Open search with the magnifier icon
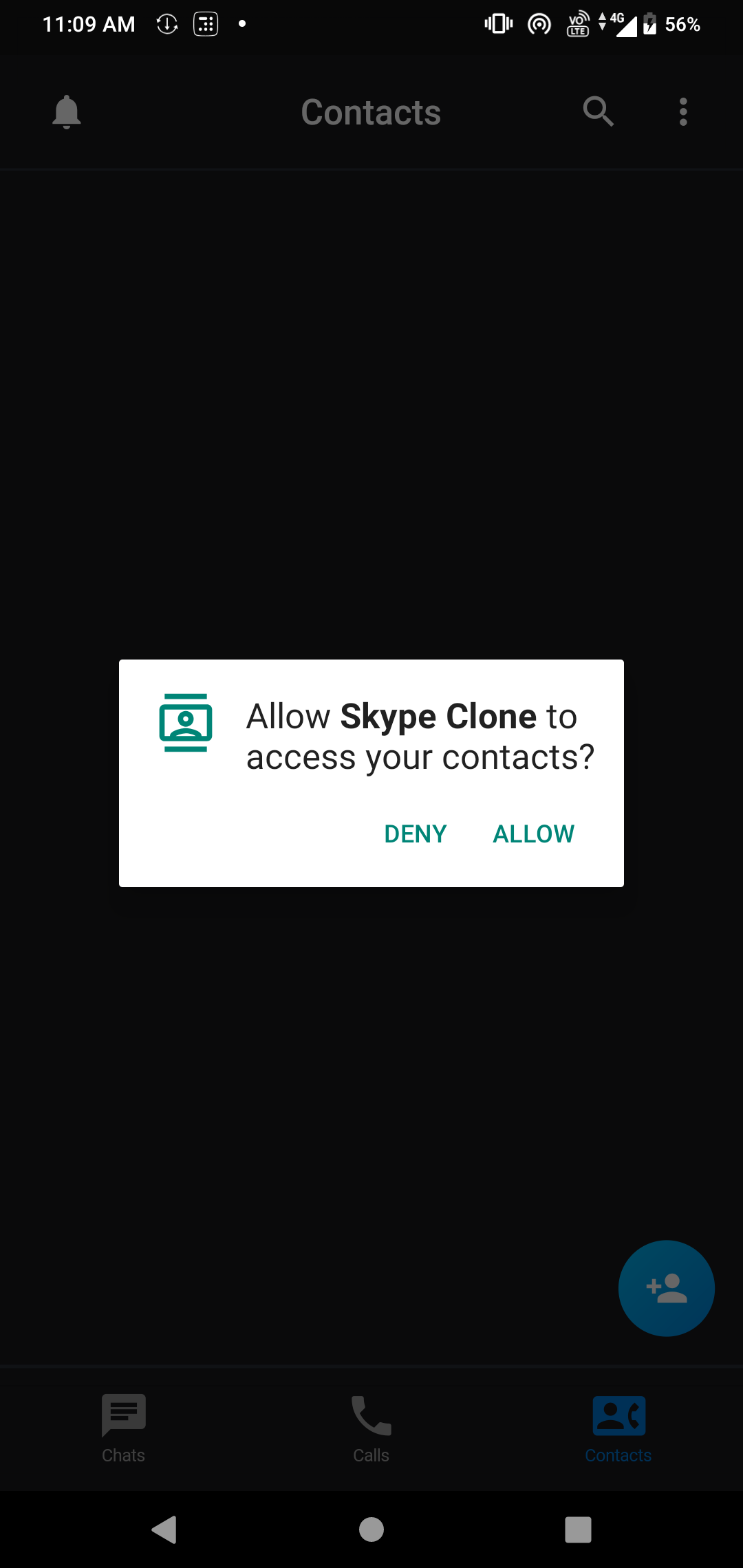The width and height of the screenshot is (743, 1568). click(x=598, y=111)
